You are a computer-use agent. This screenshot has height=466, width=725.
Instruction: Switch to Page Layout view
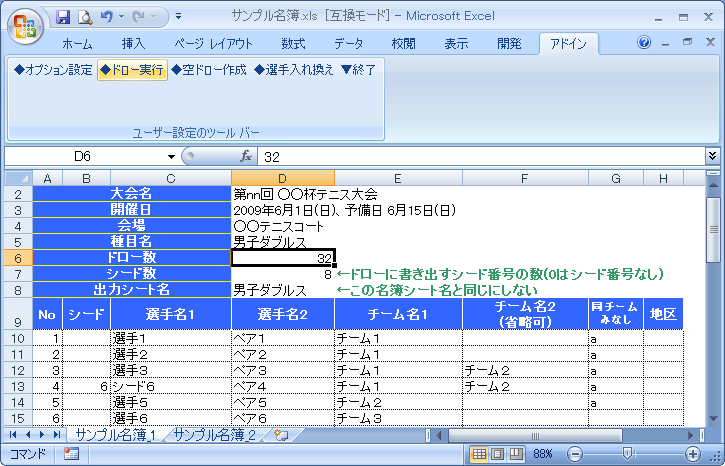click(x=498, y=454)
